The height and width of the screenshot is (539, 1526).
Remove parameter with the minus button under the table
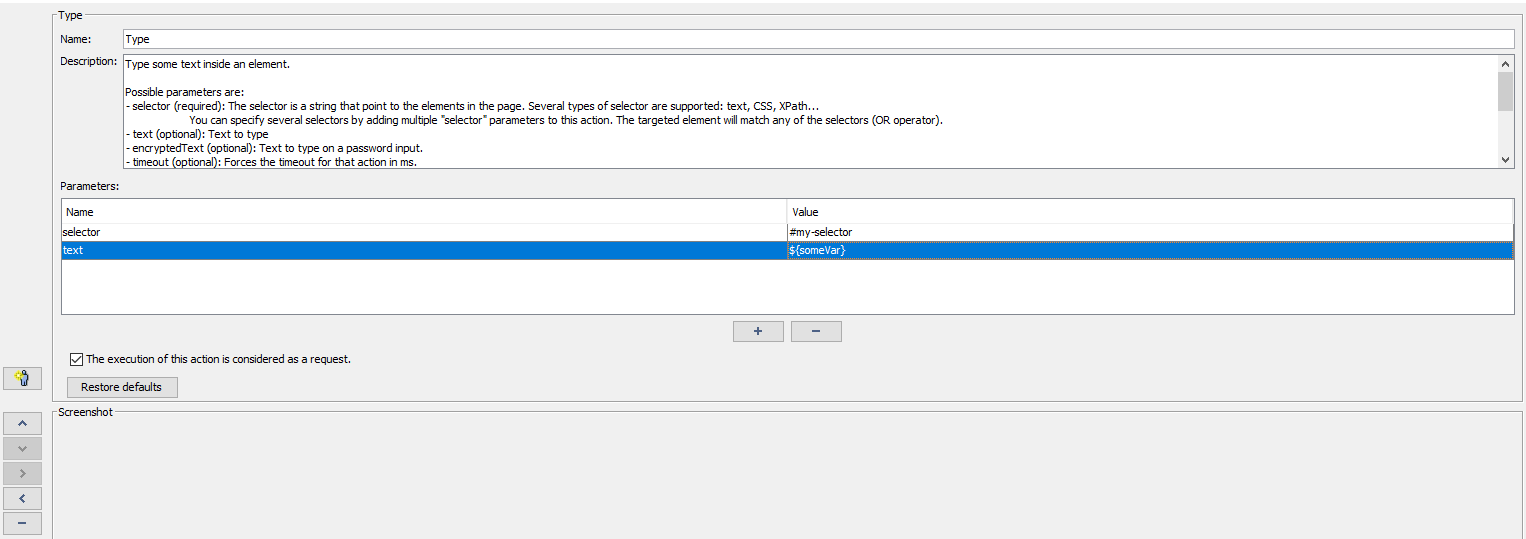point(816,331)
